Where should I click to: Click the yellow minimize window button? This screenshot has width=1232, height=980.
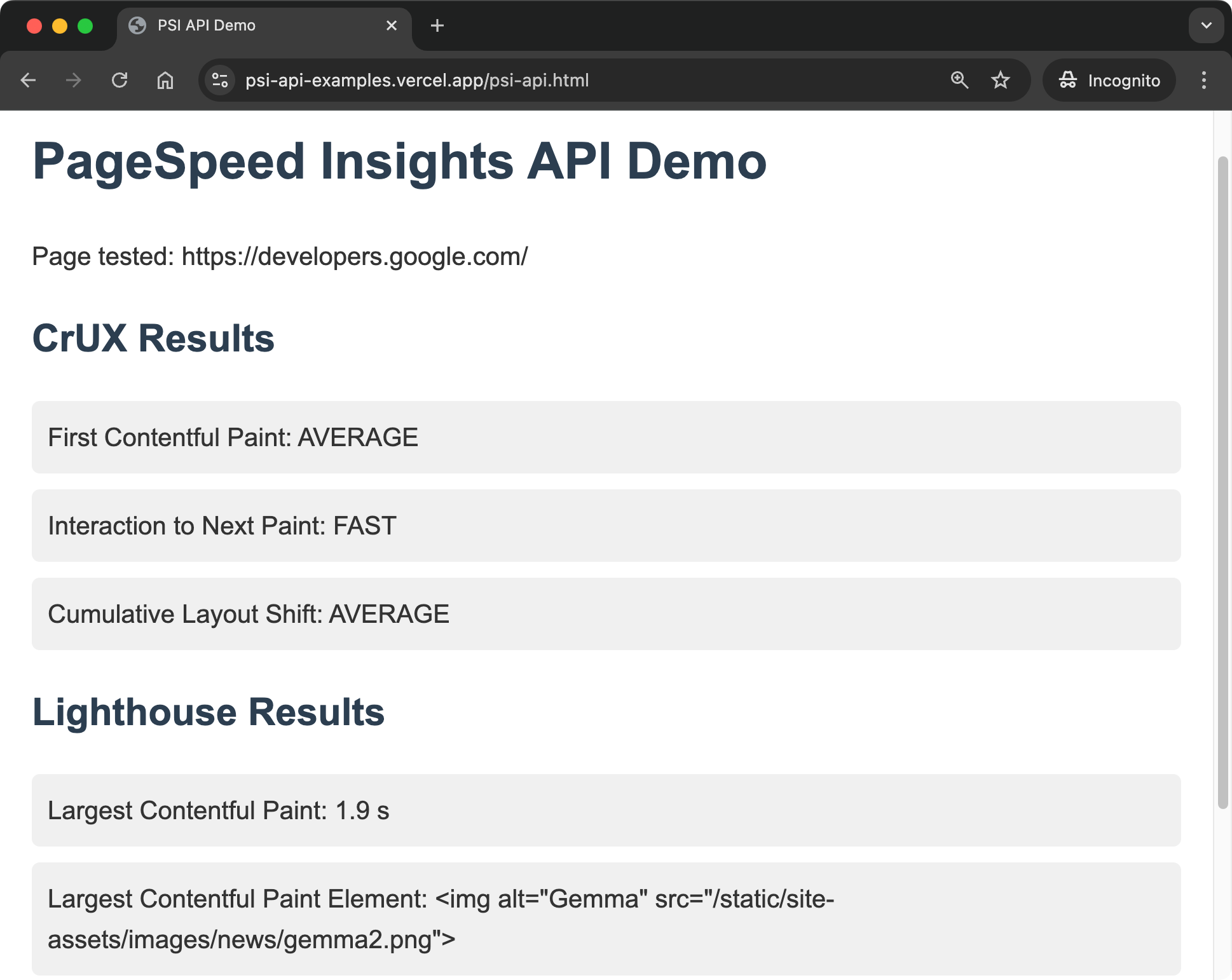point(60,25)
